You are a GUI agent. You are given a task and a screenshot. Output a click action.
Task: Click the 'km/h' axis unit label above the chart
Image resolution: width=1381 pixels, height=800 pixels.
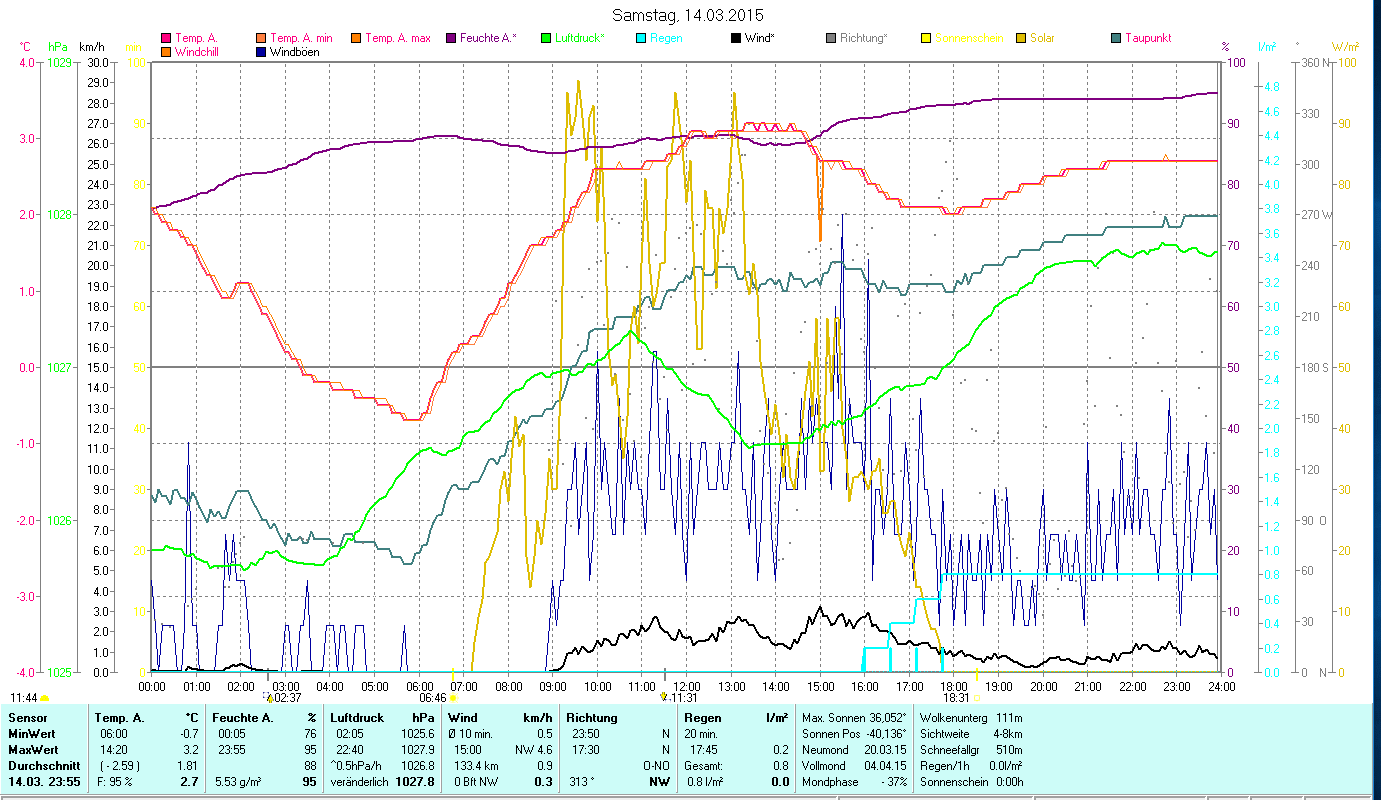click(x=91, y=47)
